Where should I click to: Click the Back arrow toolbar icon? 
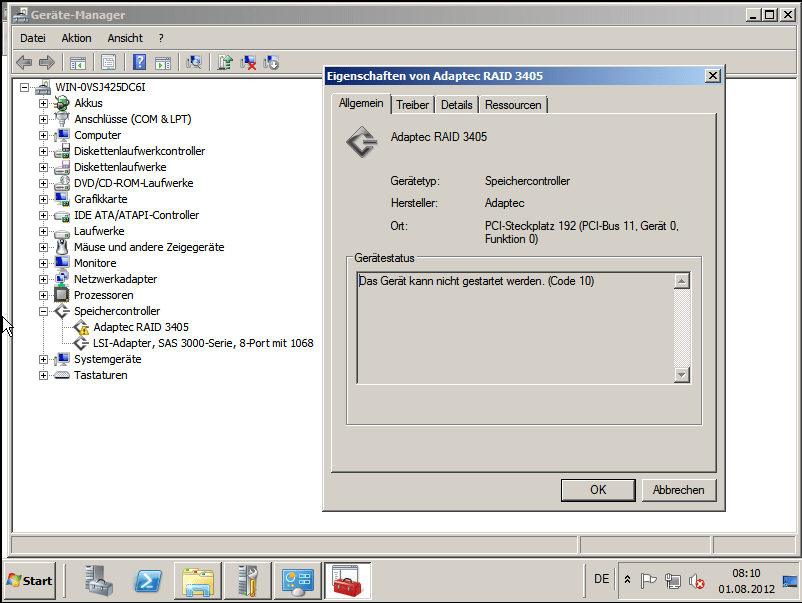pos(24,62)
